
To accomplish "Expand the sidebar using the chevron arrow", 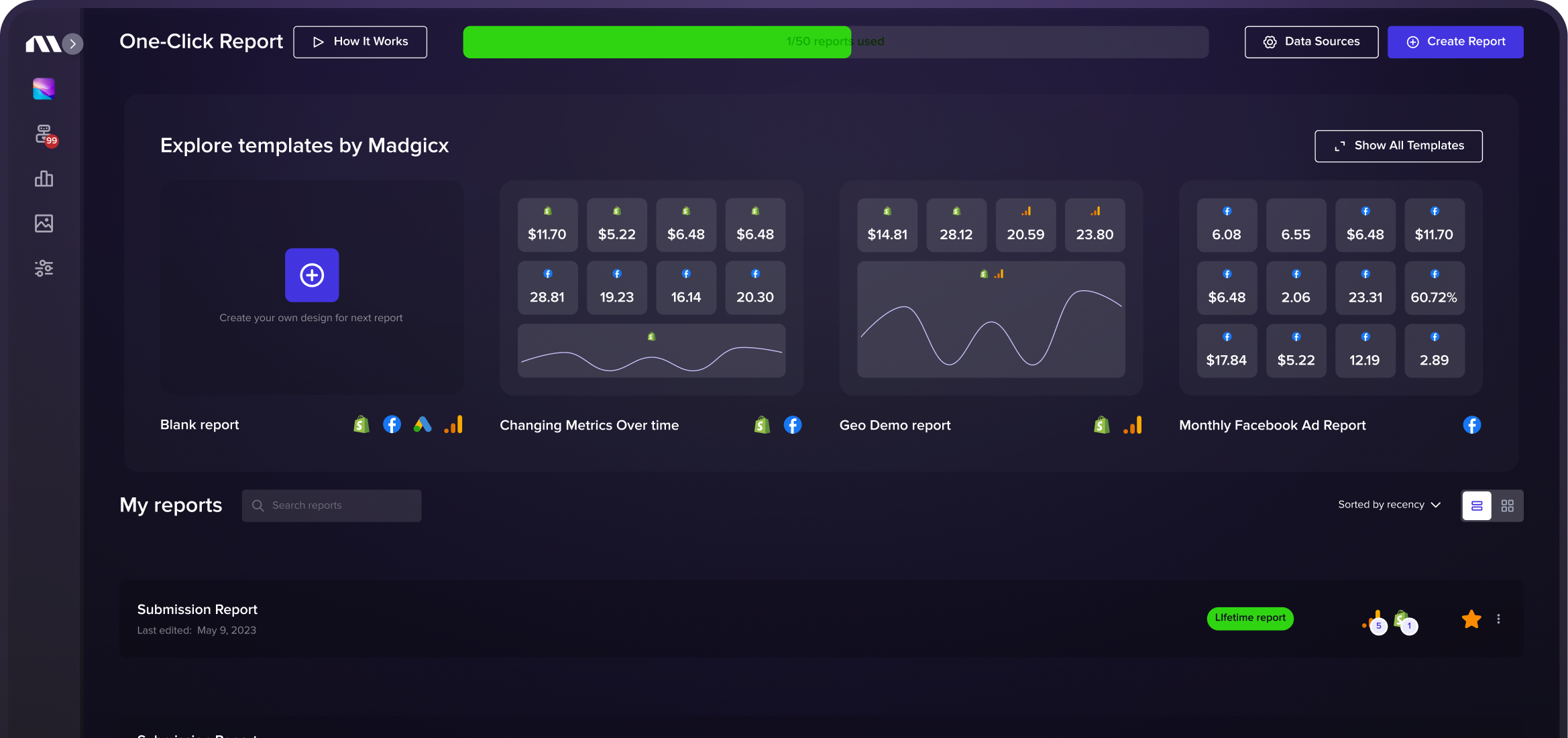I will tap(73, 43).
